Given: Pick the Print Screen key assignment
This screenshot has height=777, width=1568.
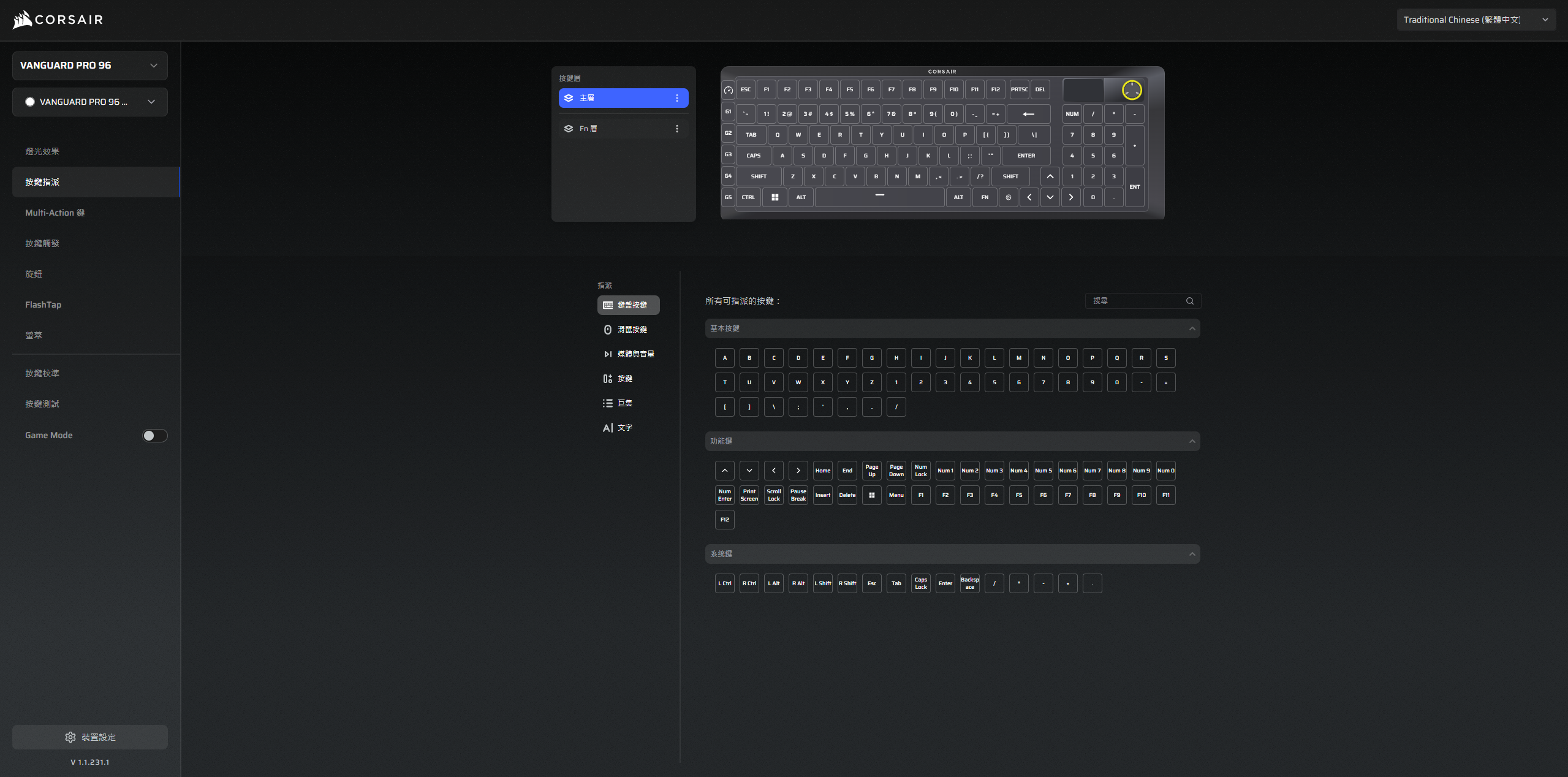Looking at the screenshot, I should 749,495.
